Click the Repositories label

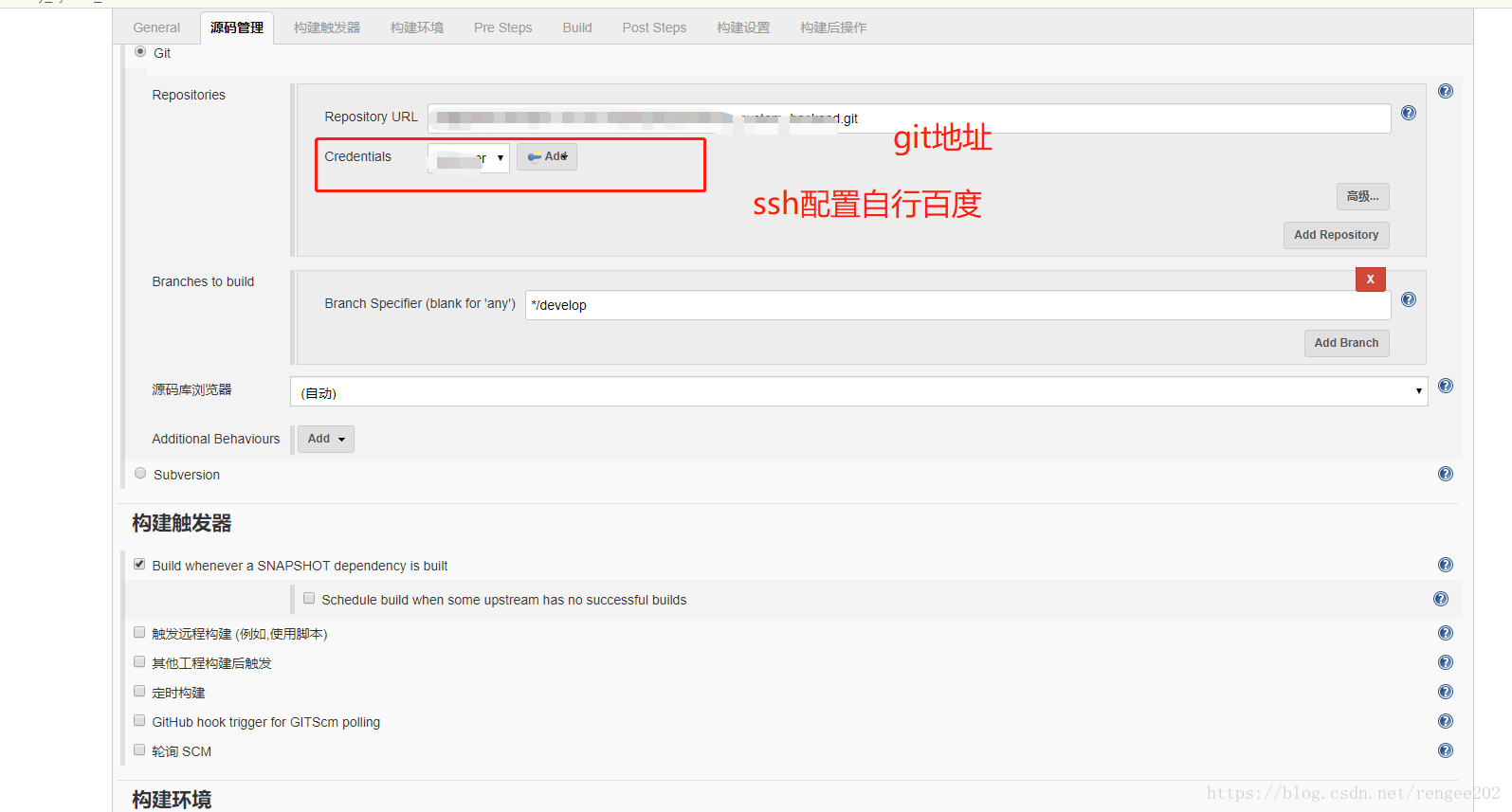pos(189,95)
